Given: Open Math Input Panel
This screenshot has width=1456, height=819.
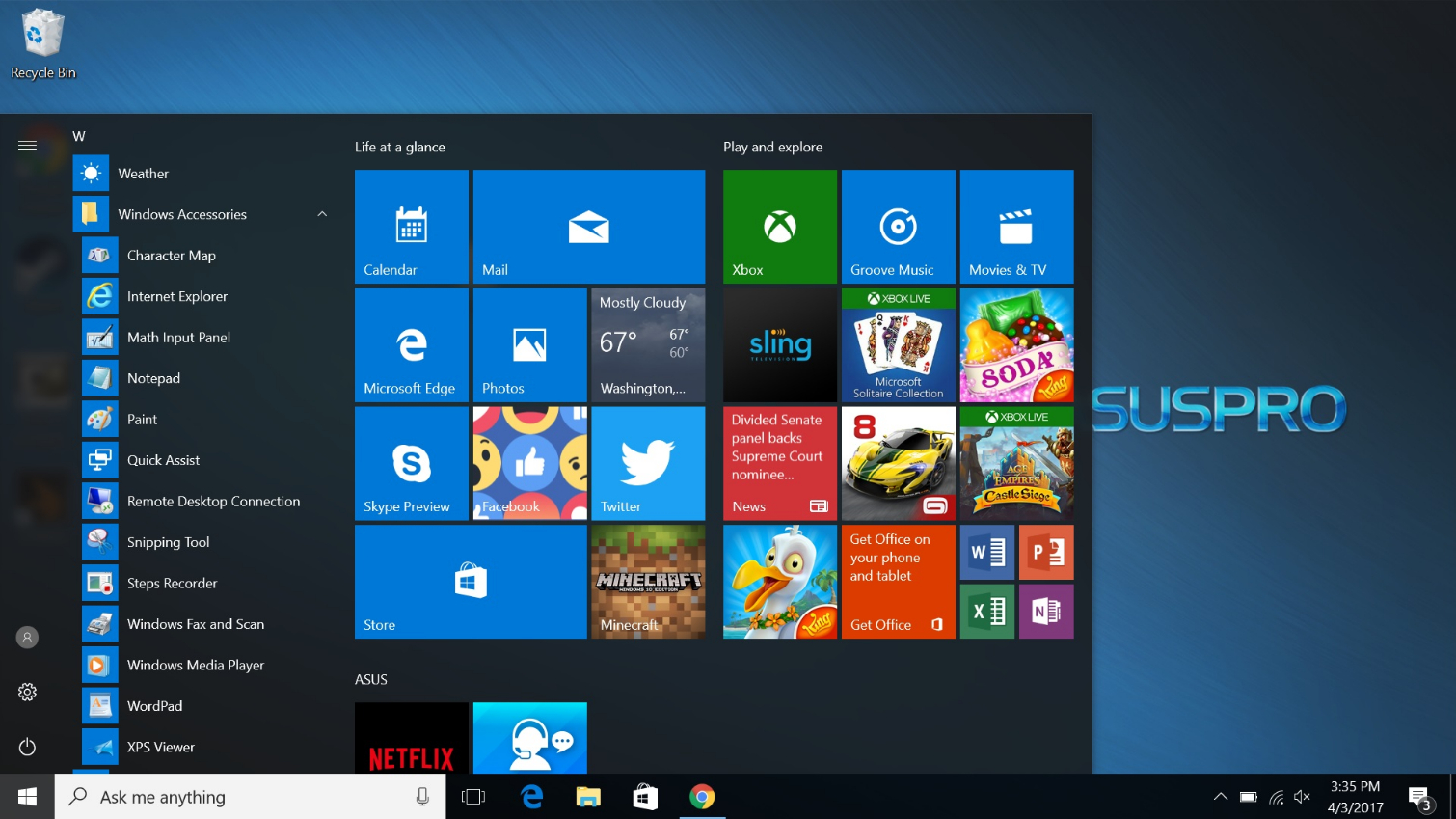Looking at the screenshot, I should [205, 338].
